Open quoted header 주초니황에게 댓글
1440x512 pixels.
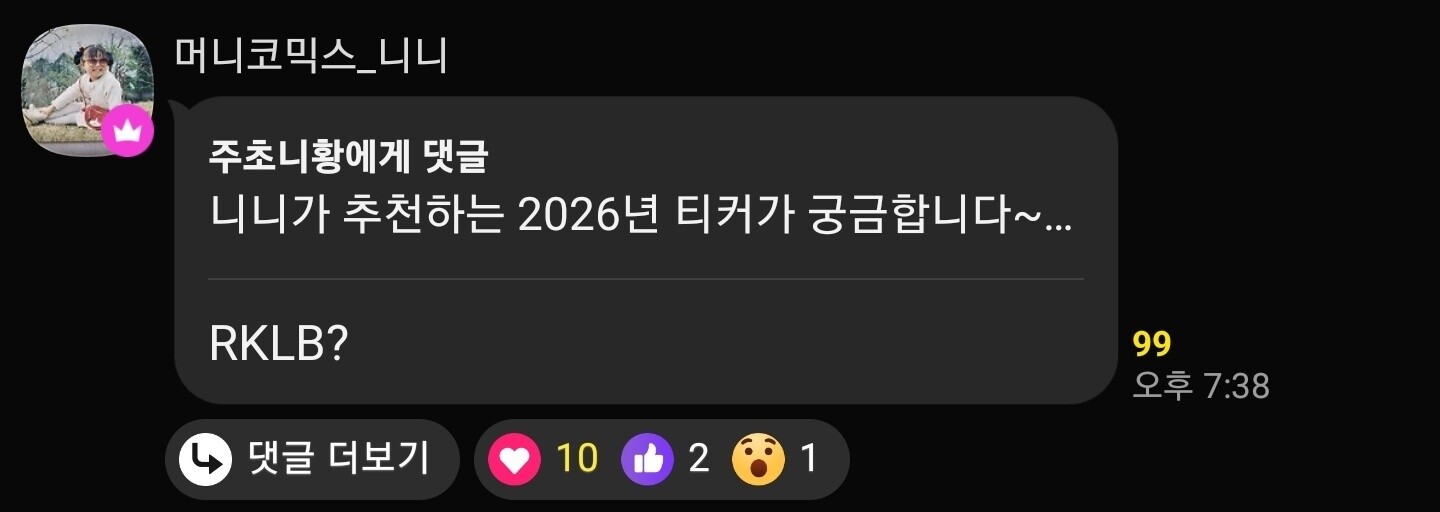(348, 154)
